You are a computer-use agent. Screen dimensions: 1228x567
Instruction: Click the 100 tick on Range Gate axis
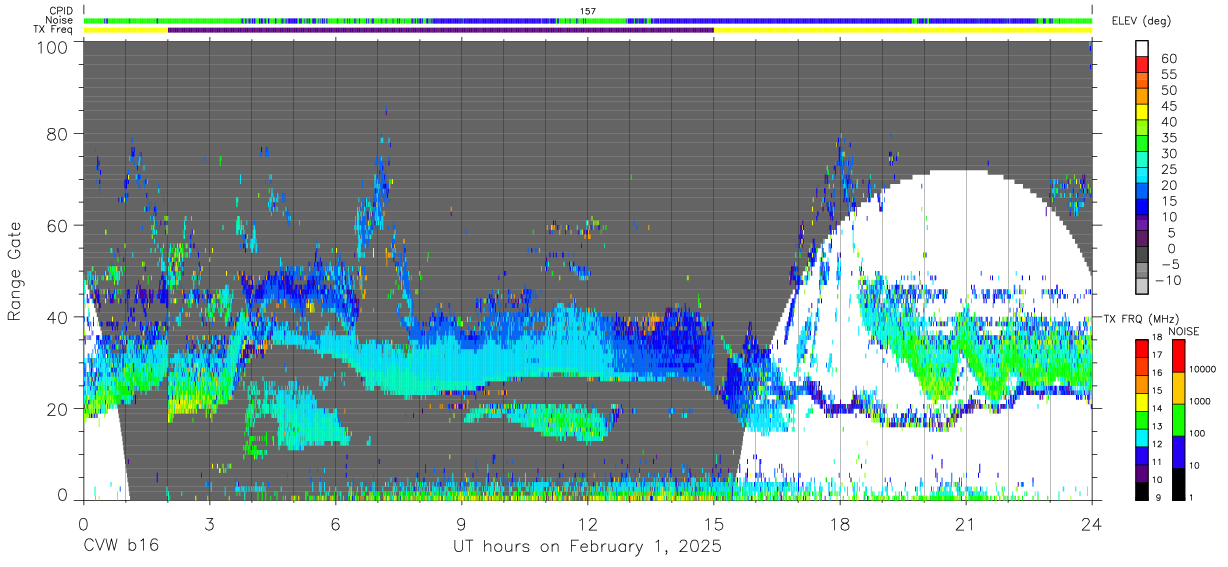51,48
